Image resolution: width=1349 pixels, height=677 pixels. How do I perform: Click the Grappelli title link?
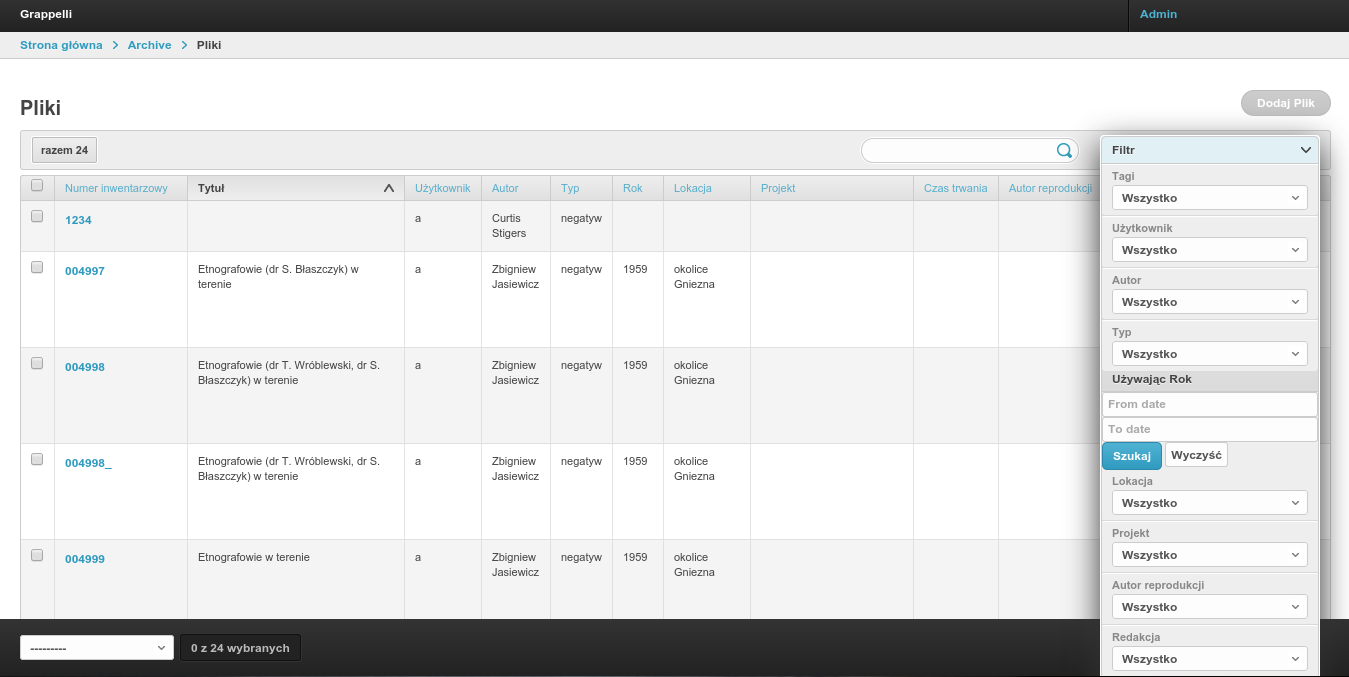coord(46,14)
